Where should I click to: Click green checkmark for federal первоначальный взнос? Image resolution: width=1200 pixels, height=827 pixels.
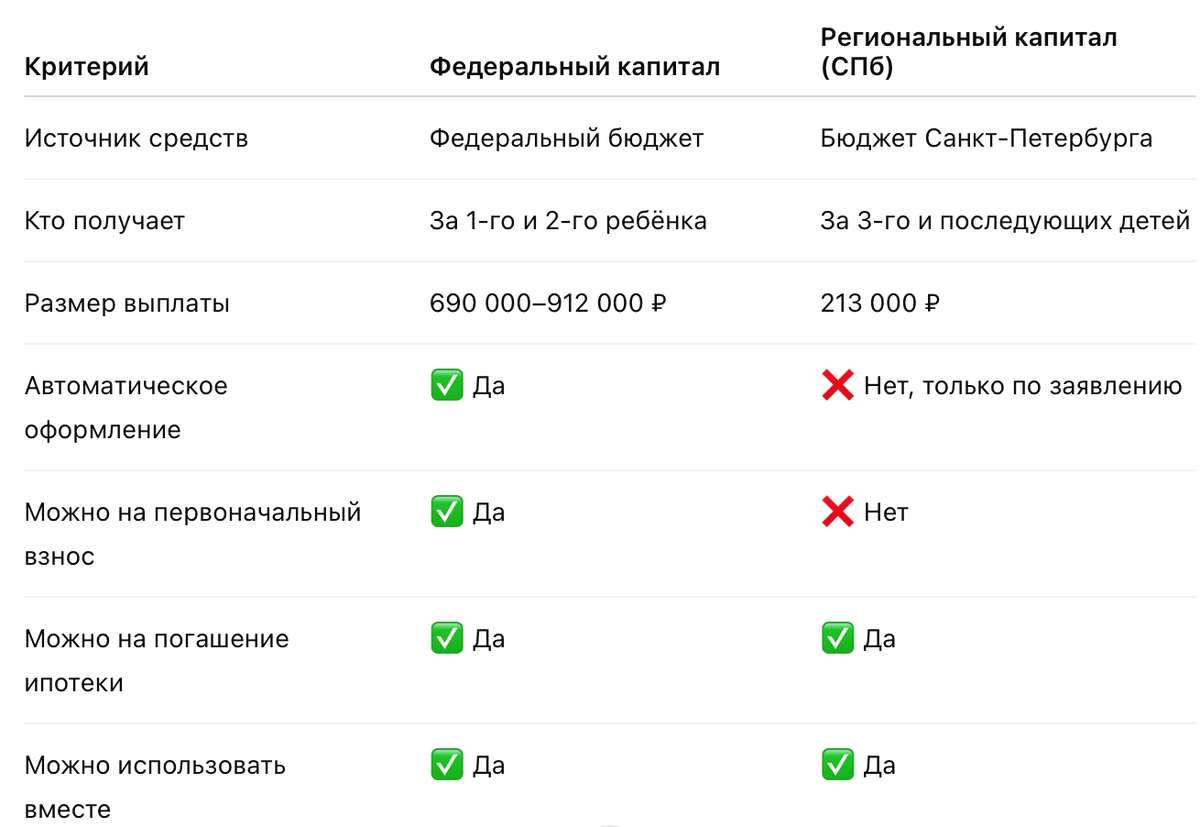coord(446,513)
